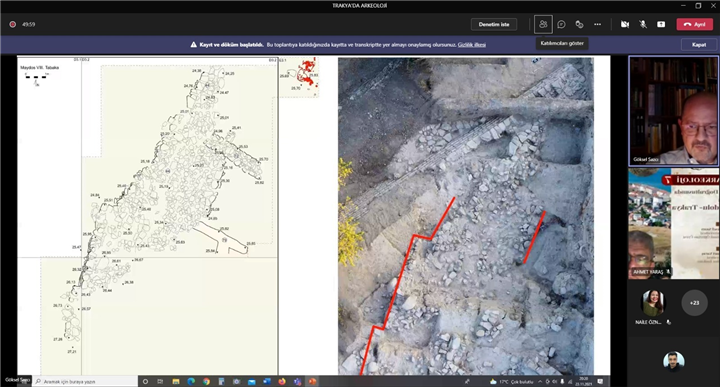Viewport: 720px width, 387px height.
Task: Open Microsoft Edge on shared taskbar
Action: (191, 381)
